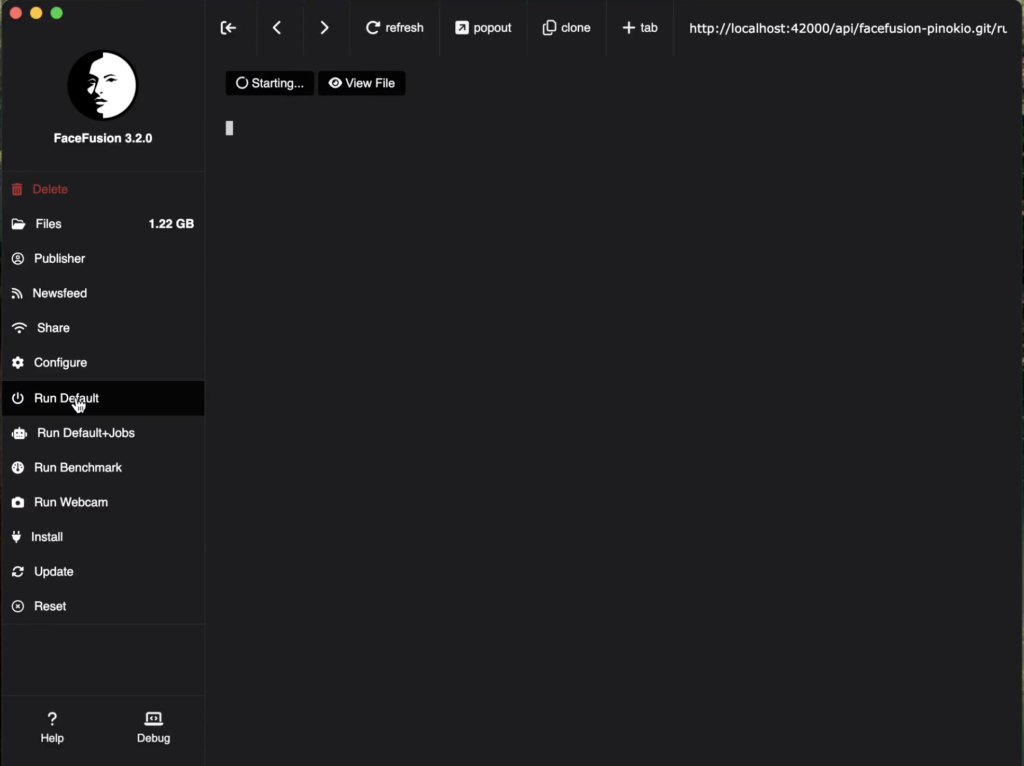Image resolution: width=1024 pixels, height=766 pixels.
Task: Open Help with the question mark
Action: pyautogui.click(x=52, y=719)
